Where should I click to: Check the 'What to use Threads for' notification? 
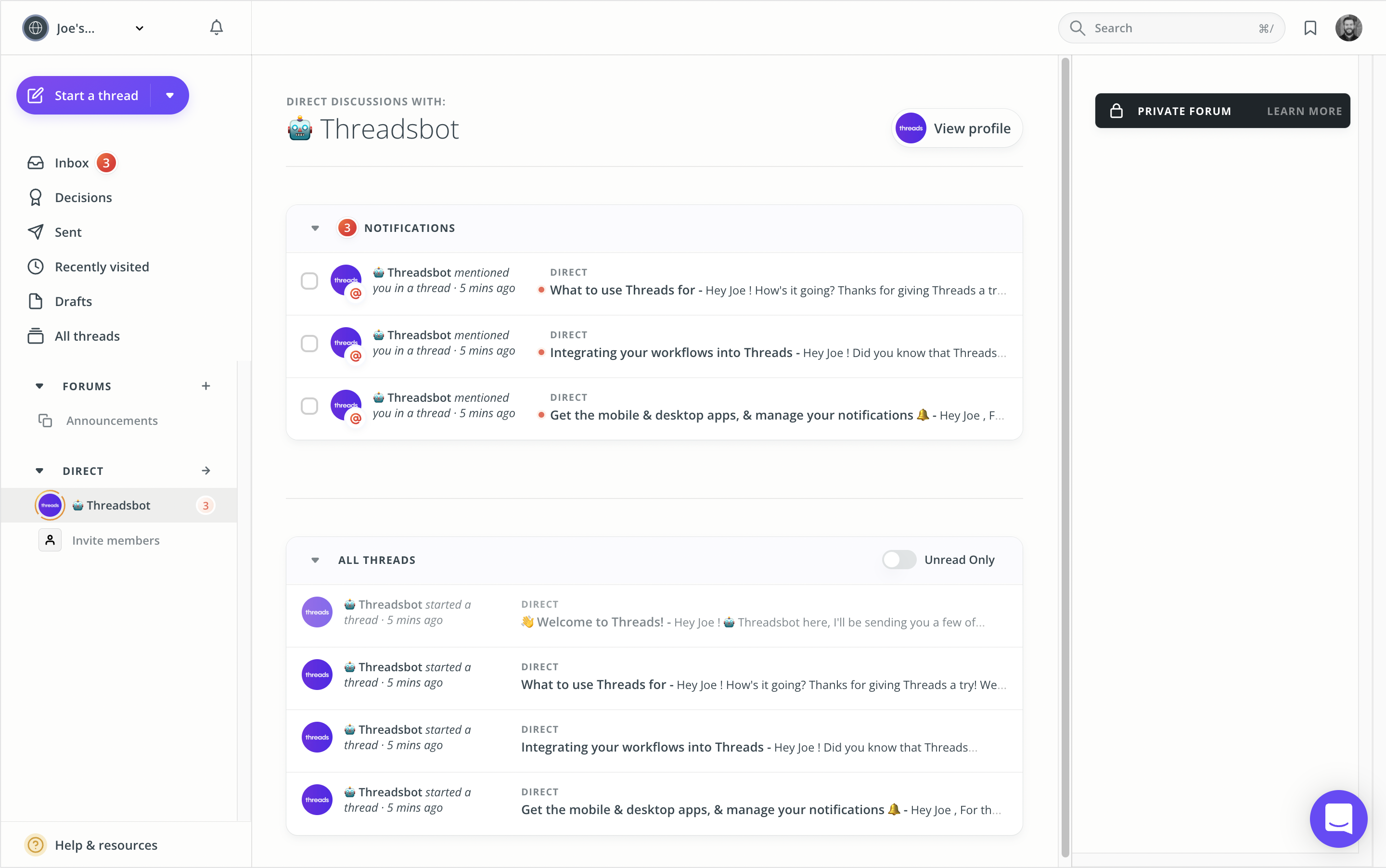[x=309, y=281]
